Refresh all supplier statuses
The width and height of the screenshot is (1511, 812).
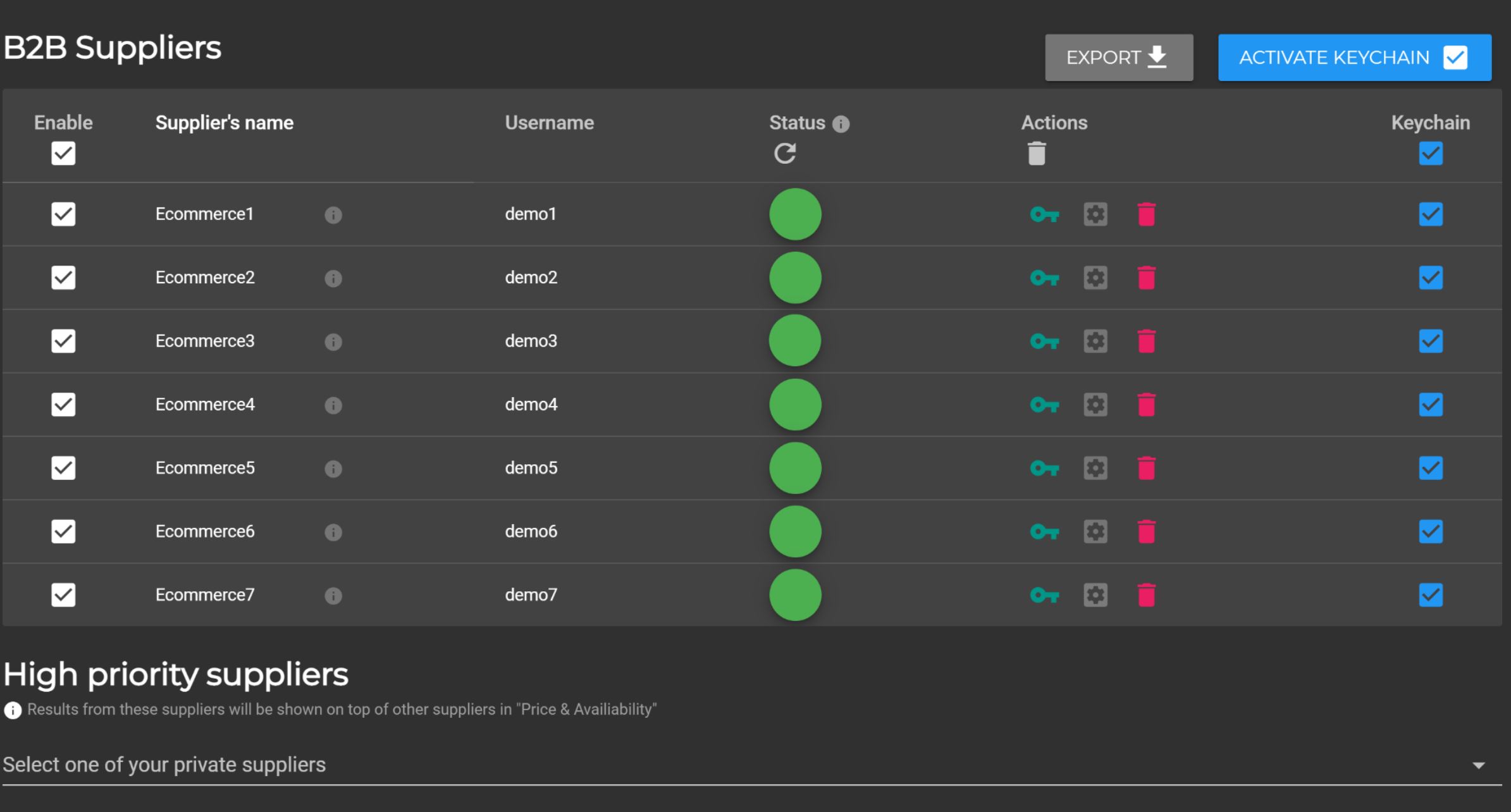[785, 154]
